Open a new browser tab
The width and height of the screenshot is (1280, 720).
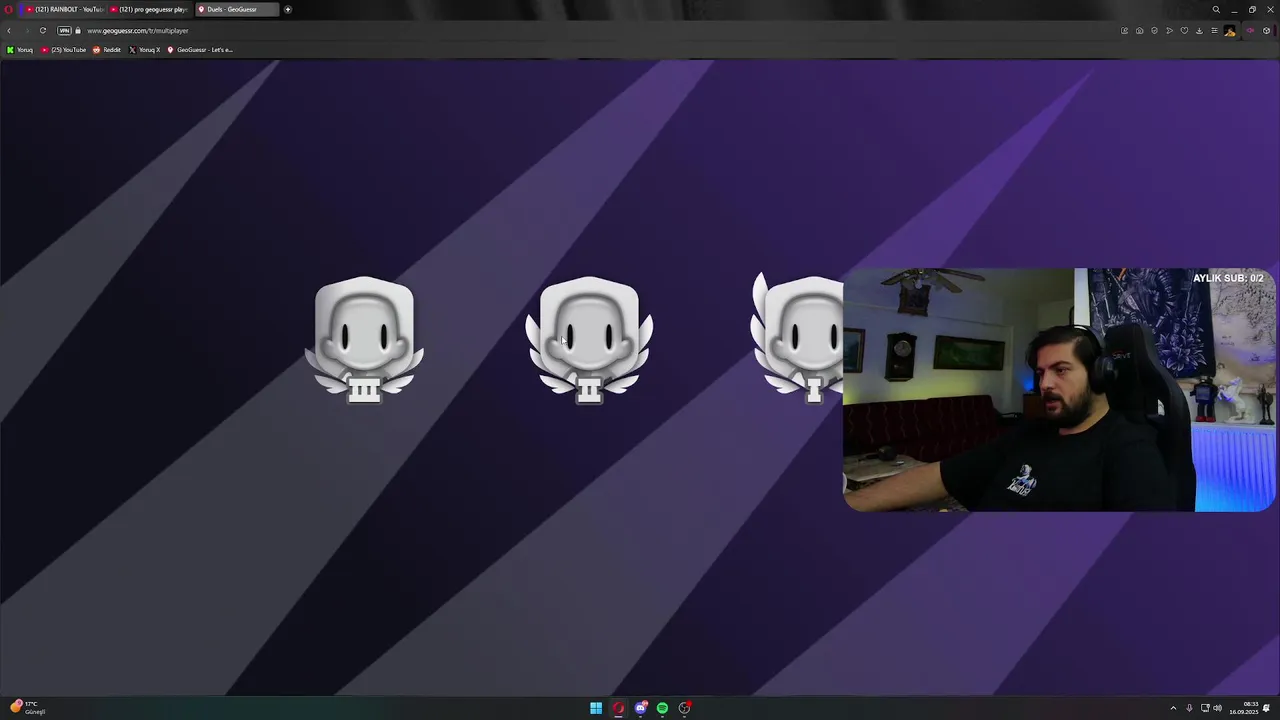[x=288, y=9]
